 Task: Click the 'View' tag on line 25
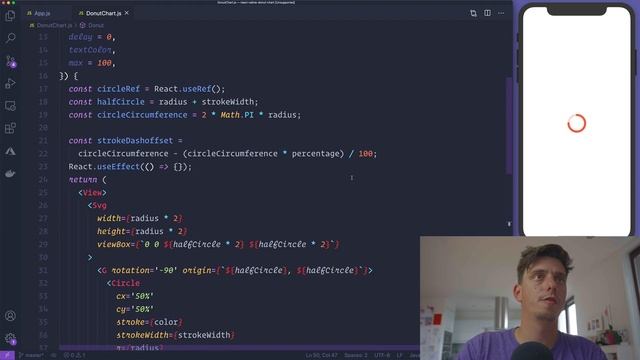point(92,193)
